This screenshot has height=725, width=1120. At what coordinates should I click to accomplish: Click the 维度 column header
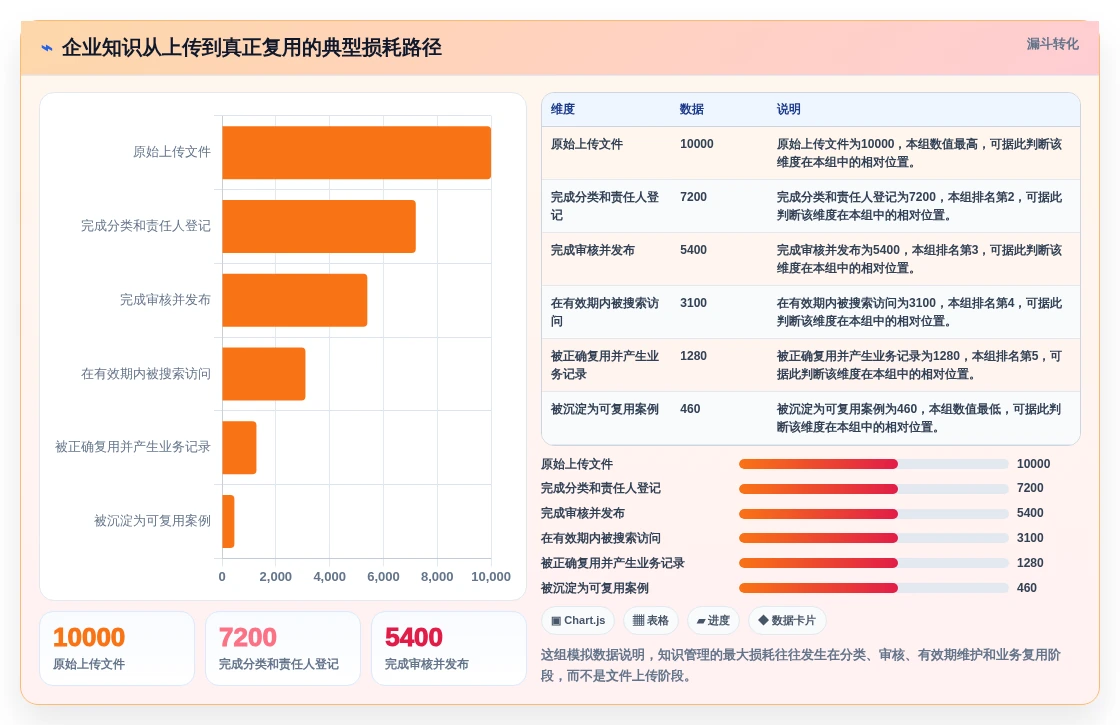(563, 109)
